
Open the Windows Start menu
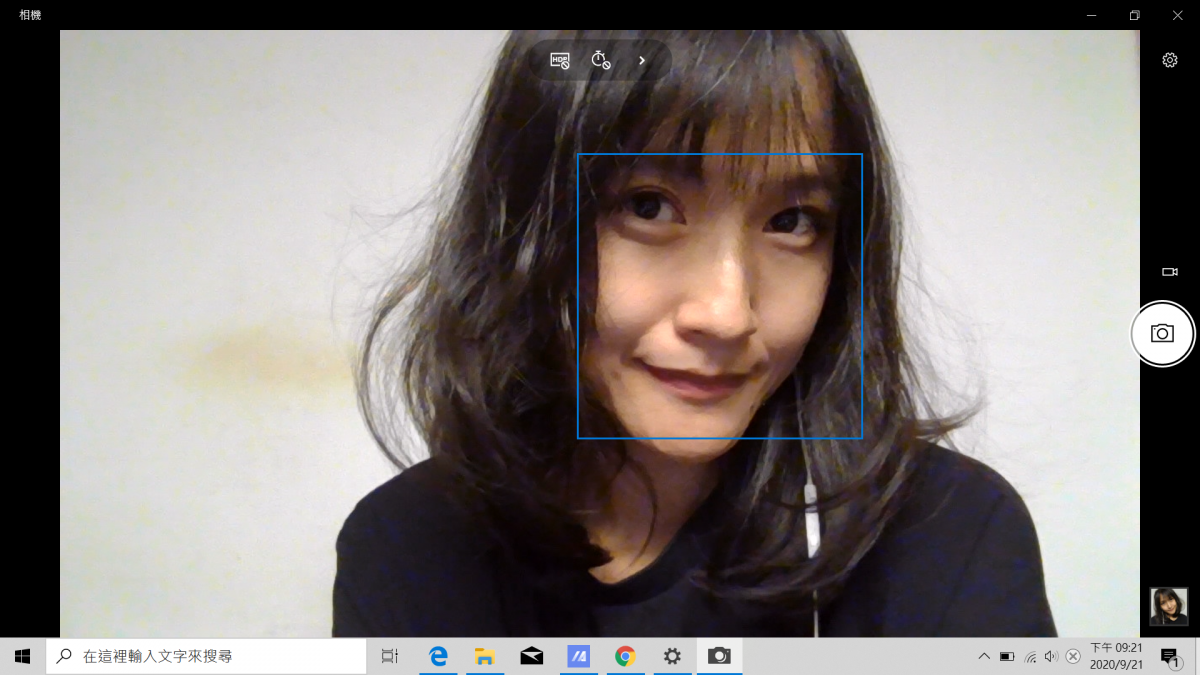click(22, 656)
